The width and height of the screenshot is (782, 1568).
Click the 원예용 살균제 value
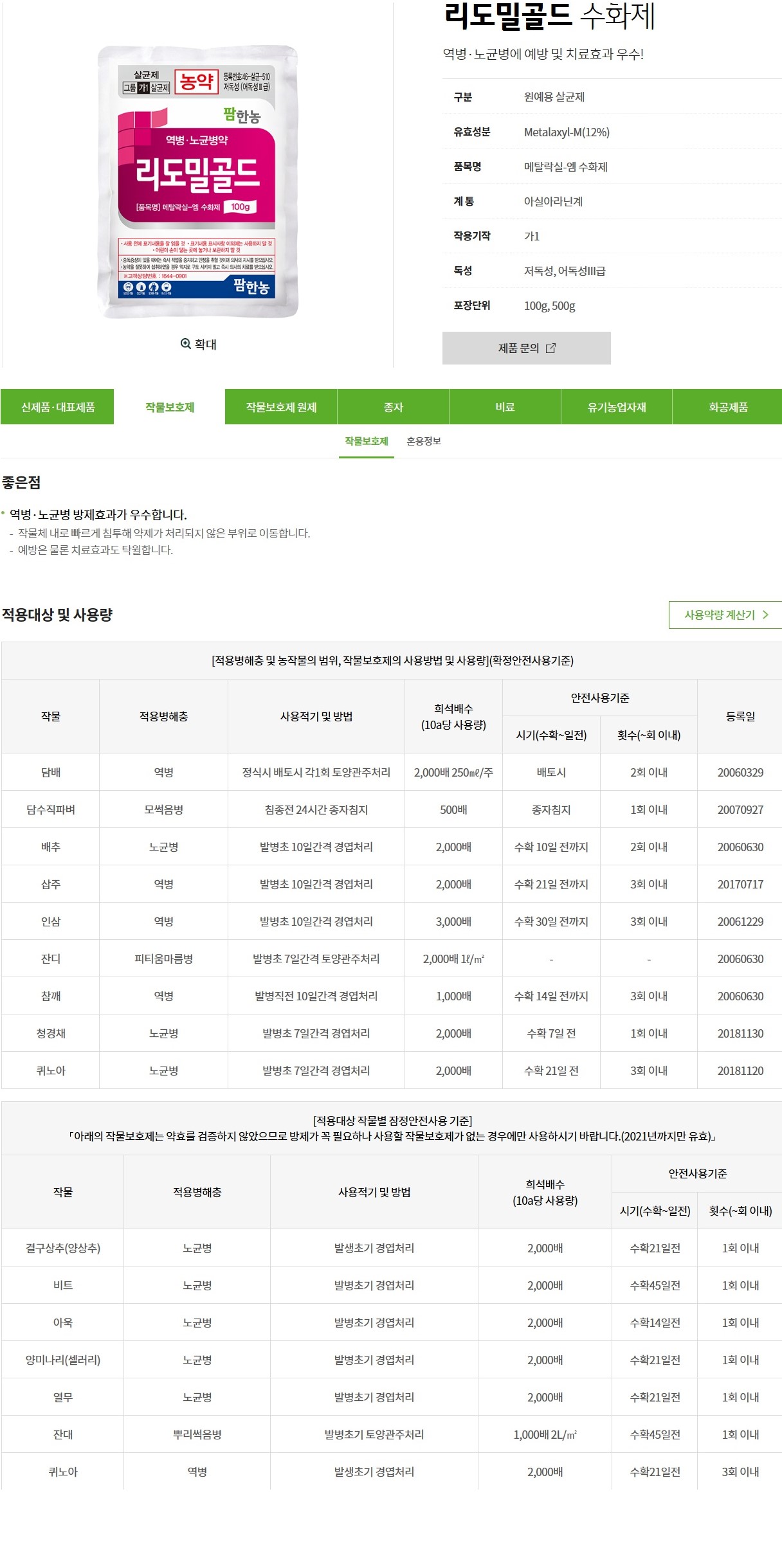[554, 97]
